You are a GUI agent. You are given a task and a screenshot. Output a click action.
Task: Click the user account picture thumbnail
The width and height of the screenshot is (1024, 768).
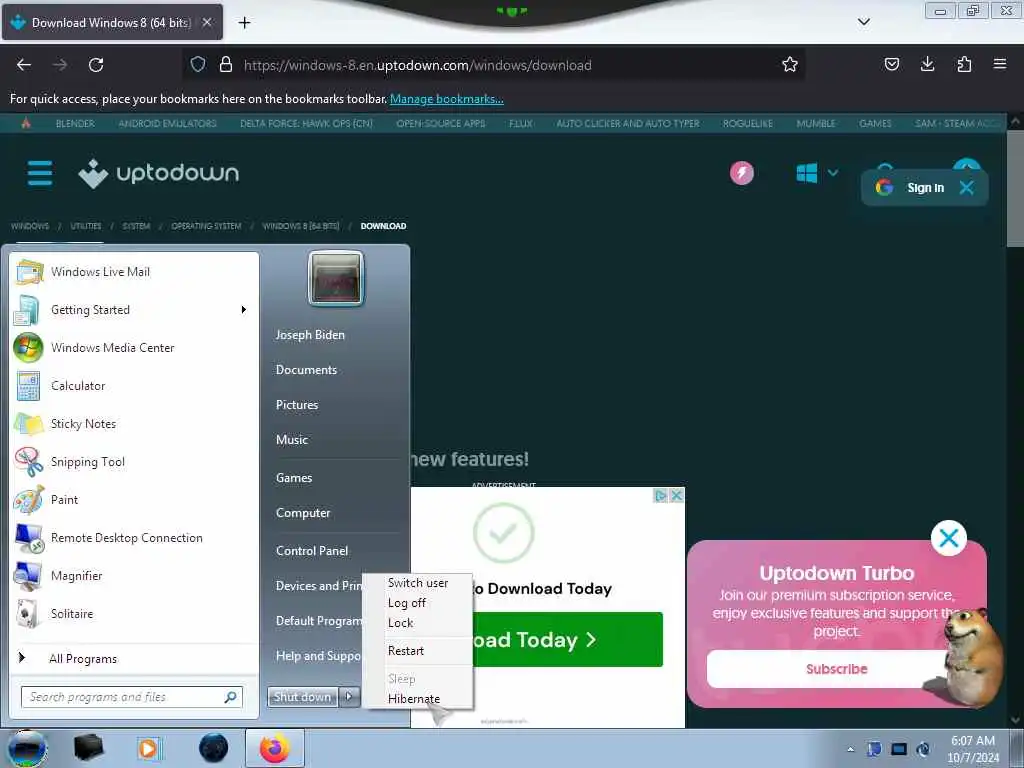(336, 279)
